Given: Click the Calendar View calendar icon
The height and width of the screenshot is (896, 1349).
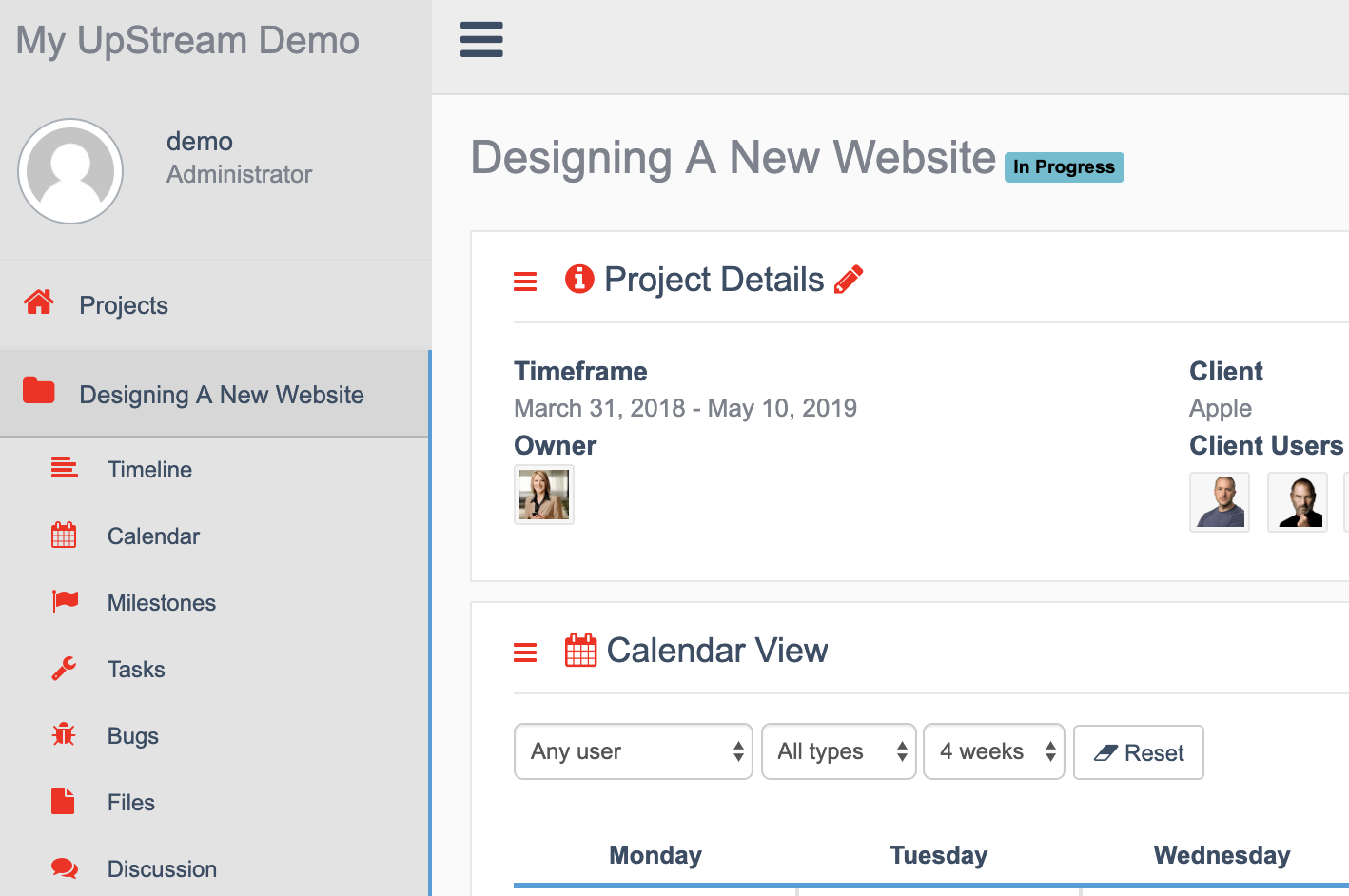Looking at the screenshot, I should pyautogui.click(x=580, y=651).
